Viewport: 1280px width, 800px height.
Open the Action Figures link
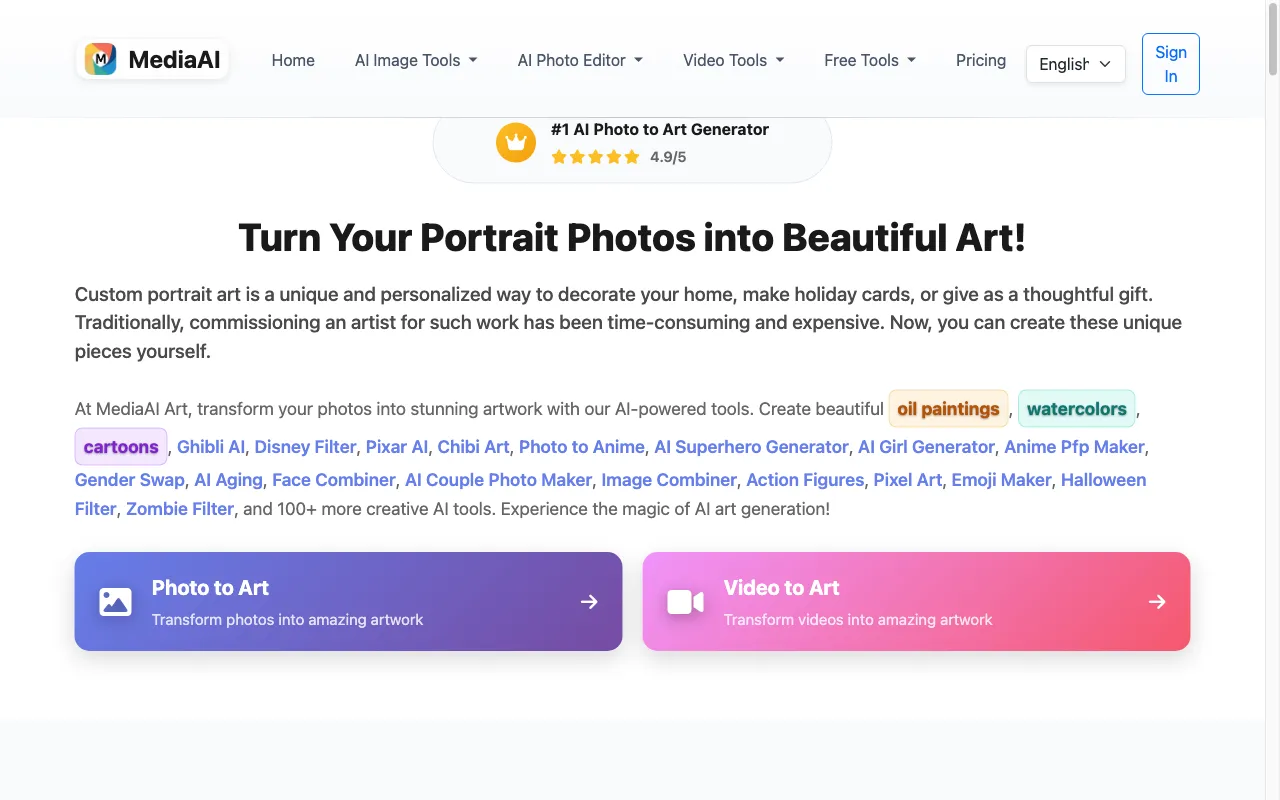point(805,480)
